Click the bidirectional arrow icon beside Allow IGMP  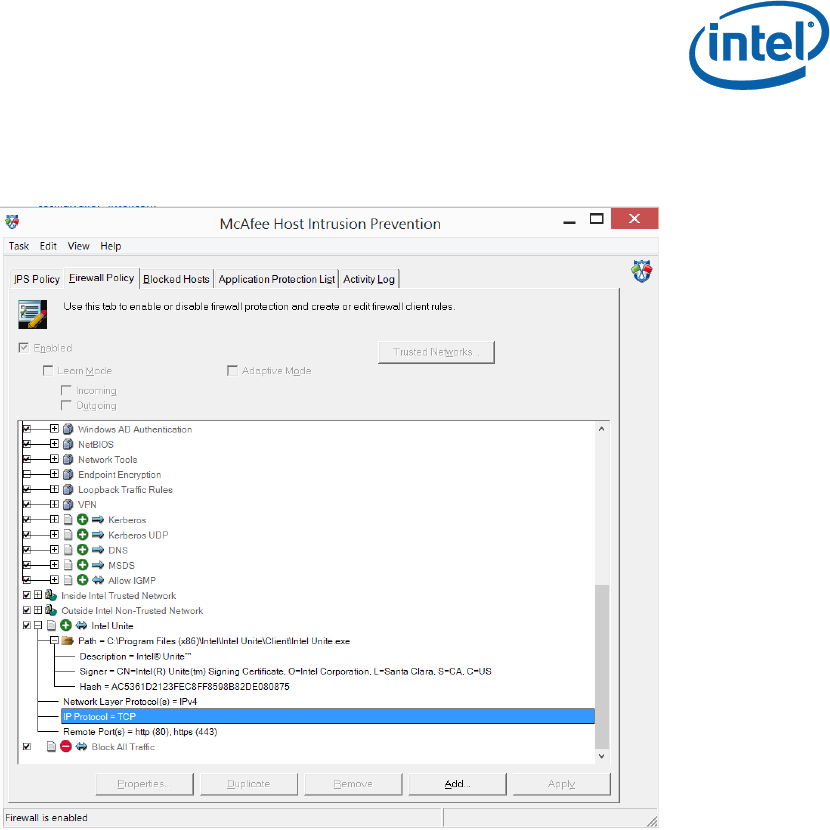[x=98, y=580]
